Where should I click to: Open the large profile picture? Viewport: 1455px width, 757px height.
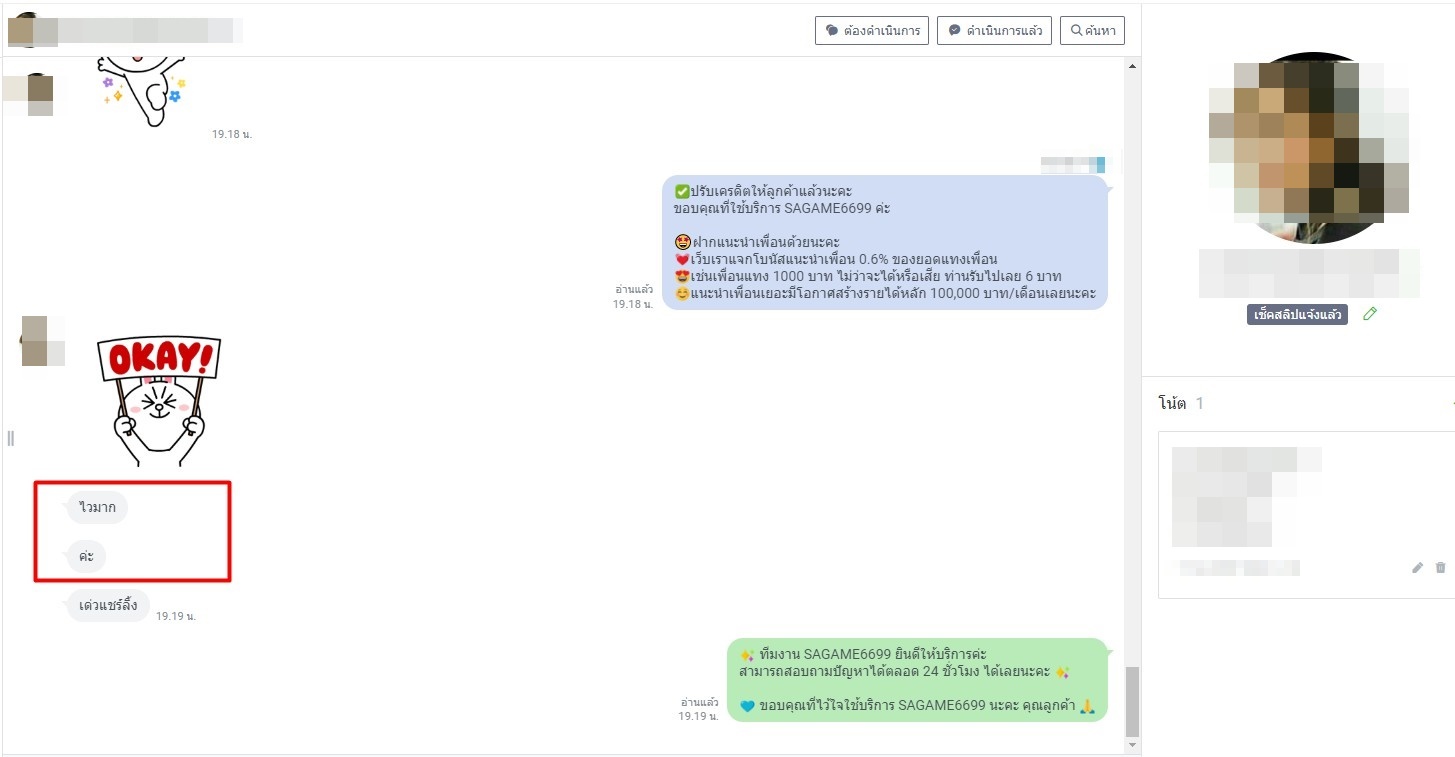(x=1309, y=148)
